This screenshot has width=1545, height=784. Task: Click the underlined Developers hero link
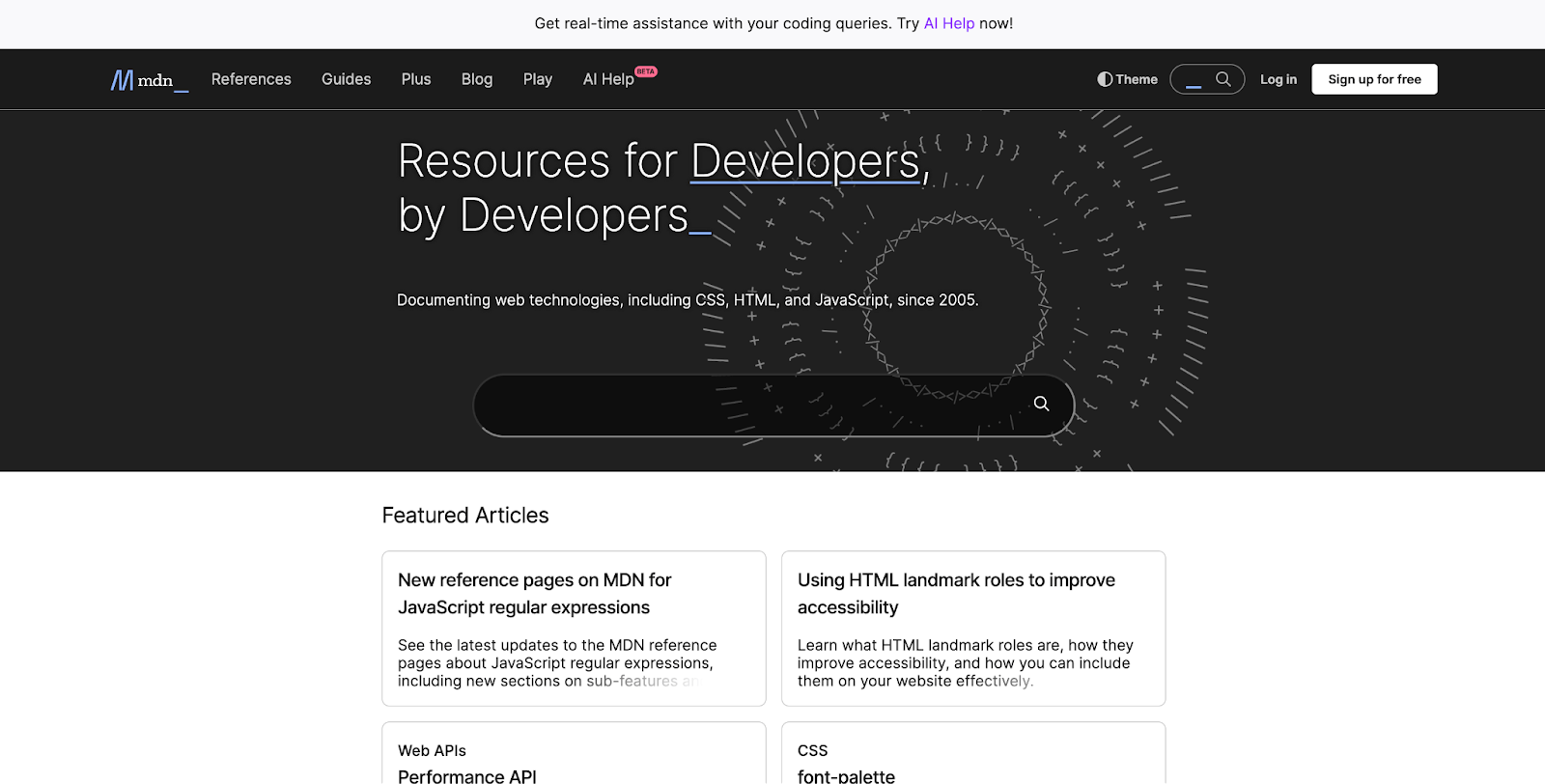point(805,161)
